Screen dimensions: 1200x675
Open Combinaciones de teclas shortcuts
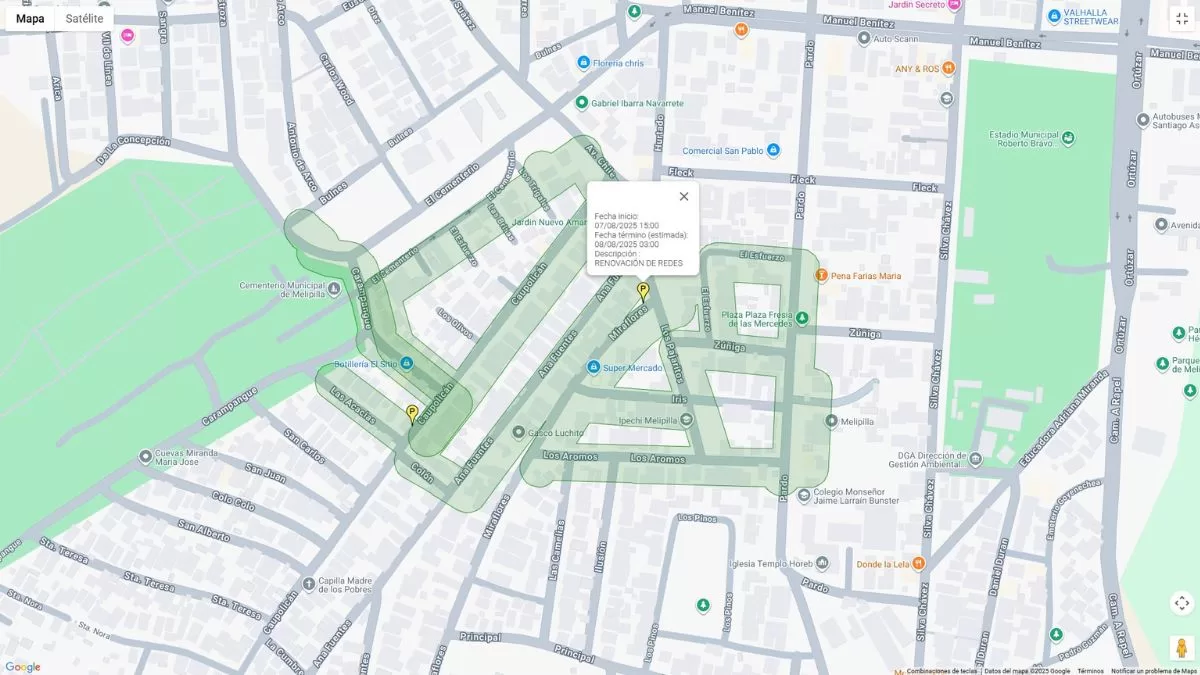941,671
